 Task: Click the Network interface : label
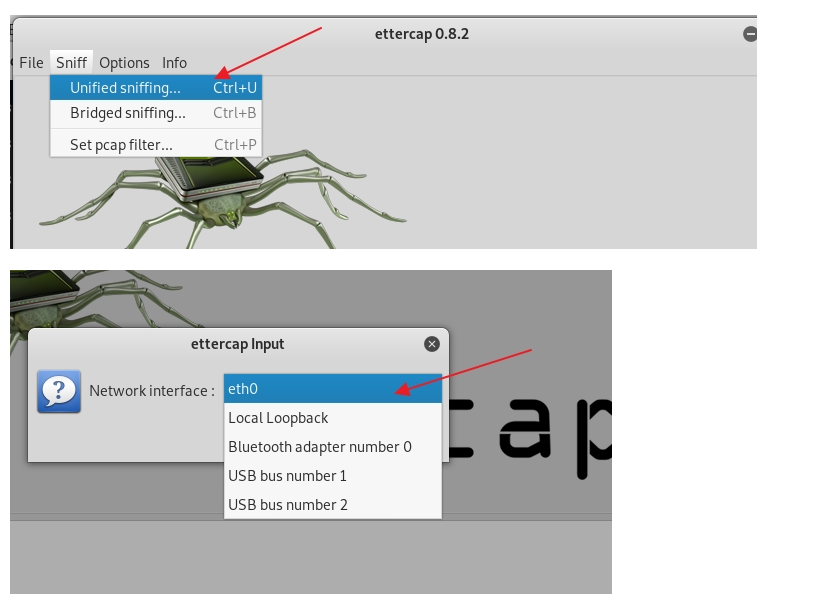coord(152,391)
